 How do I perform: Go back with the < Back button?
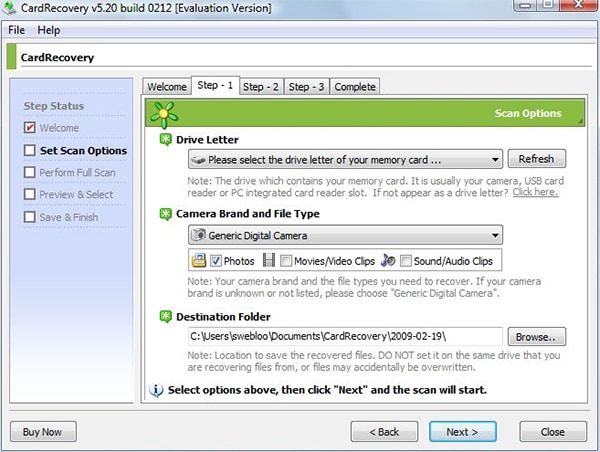[384, 432]
